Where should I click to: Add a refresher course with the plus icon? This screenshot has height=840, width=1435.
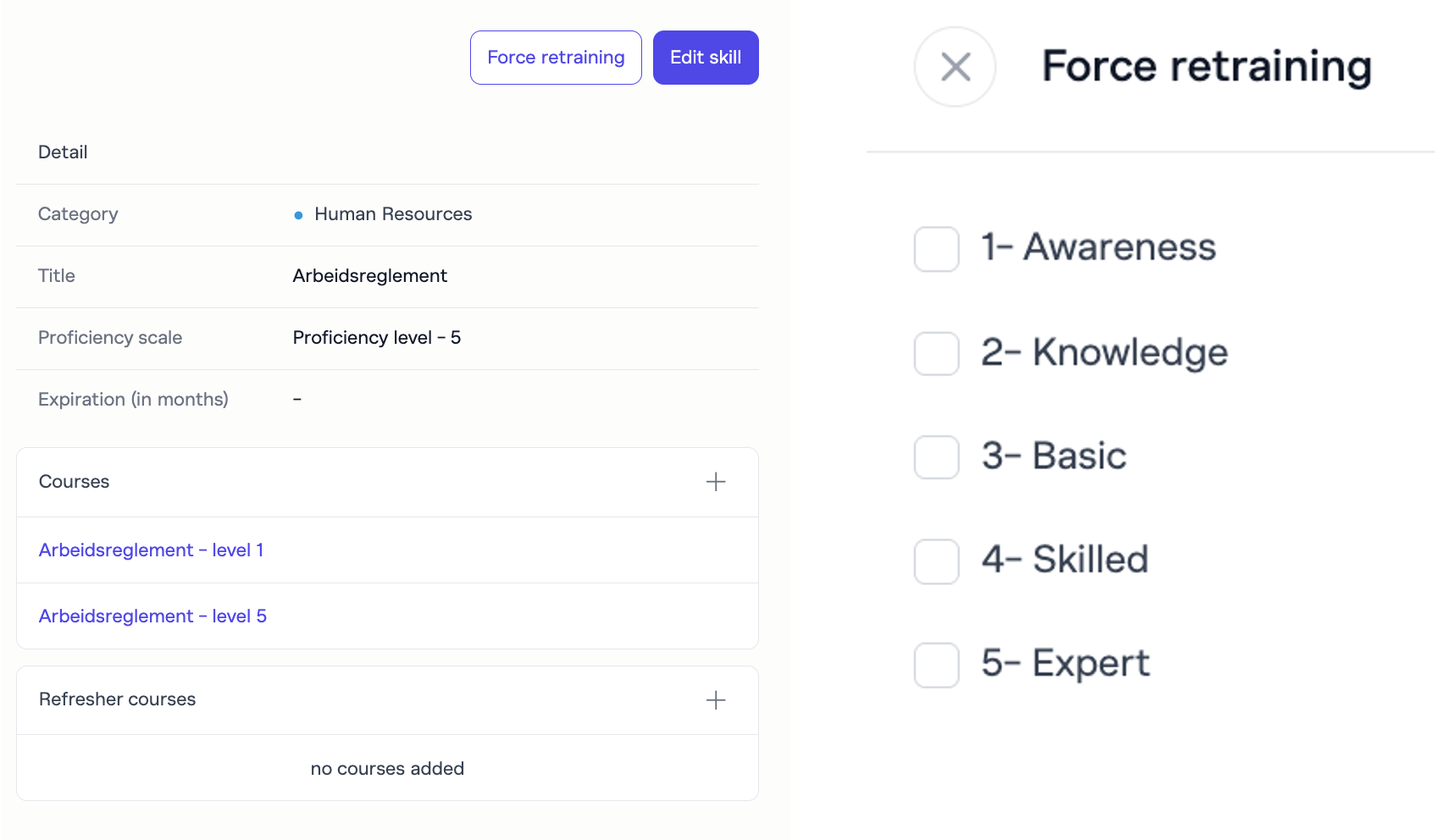tap(716, 700)
